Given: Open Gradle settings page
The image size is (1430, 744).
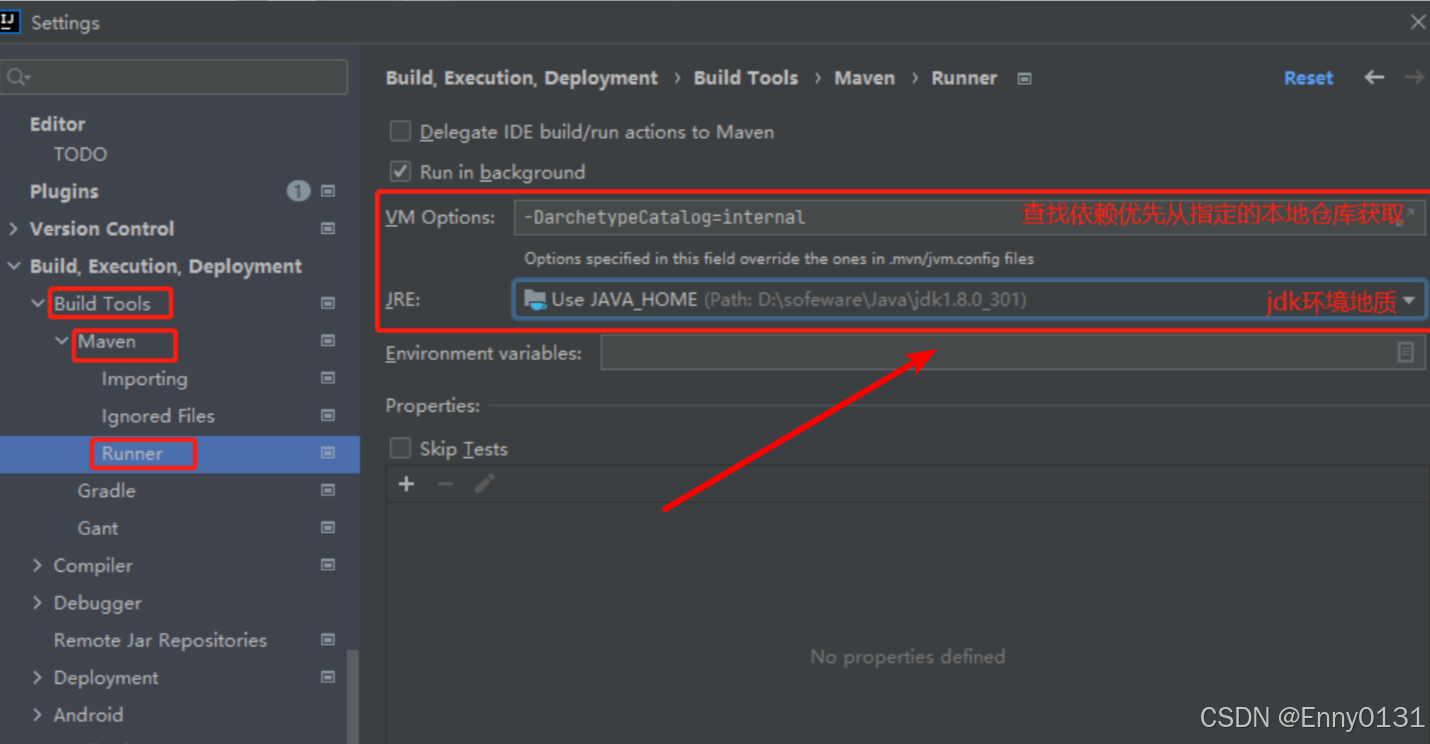Looking at the screenshot, I should [x=106, y=490].
